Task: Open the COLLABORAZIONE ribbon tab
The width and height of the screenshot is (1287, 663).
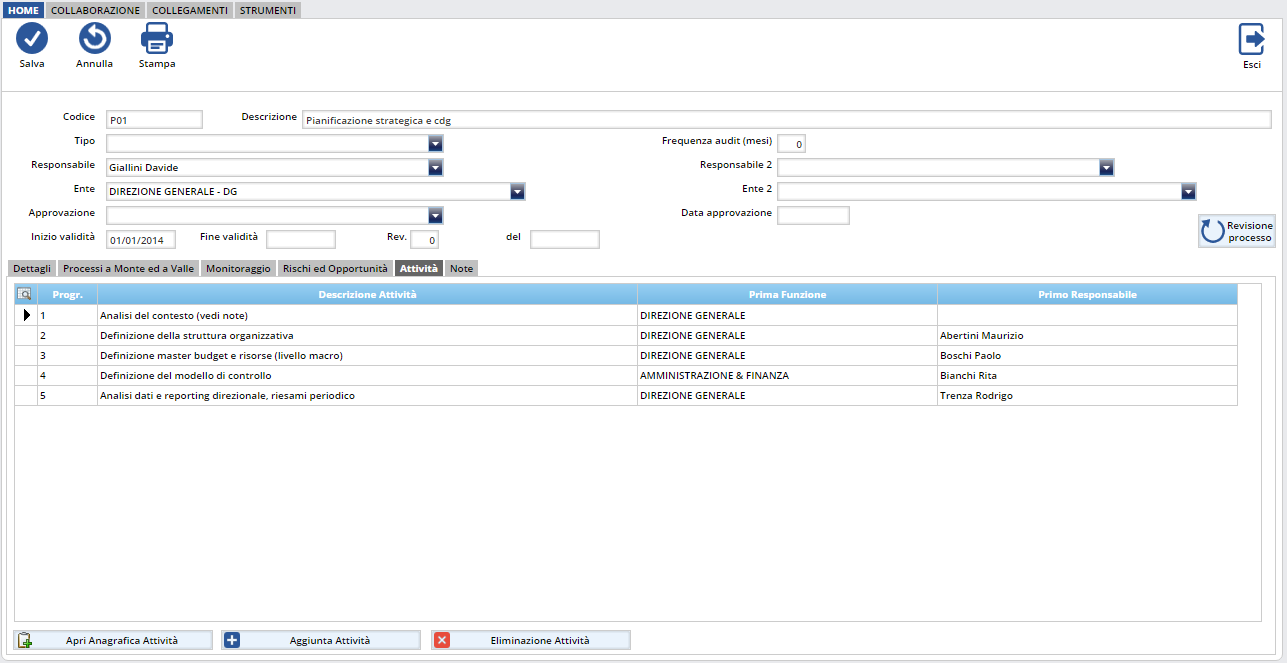Action: pyautogui.click(x=95, y=10)
